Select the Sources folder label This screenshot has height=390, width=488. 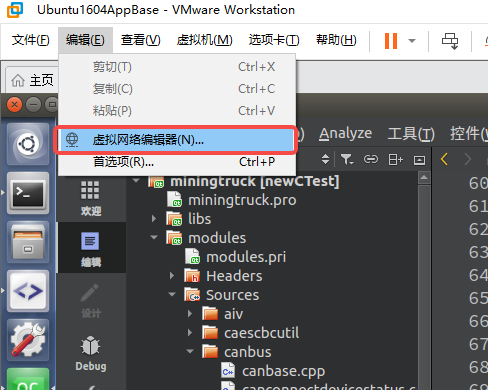pyautogui.click(x=232, y=295)
